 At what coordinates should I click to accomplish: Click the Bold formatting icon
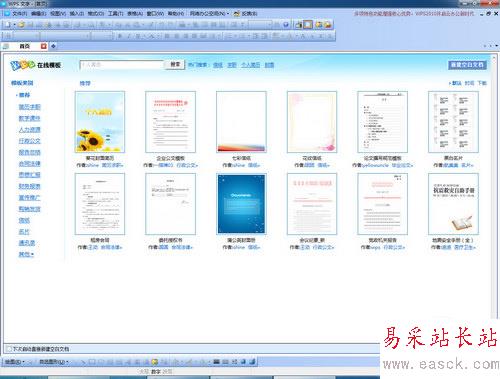[x=120, y=36]
